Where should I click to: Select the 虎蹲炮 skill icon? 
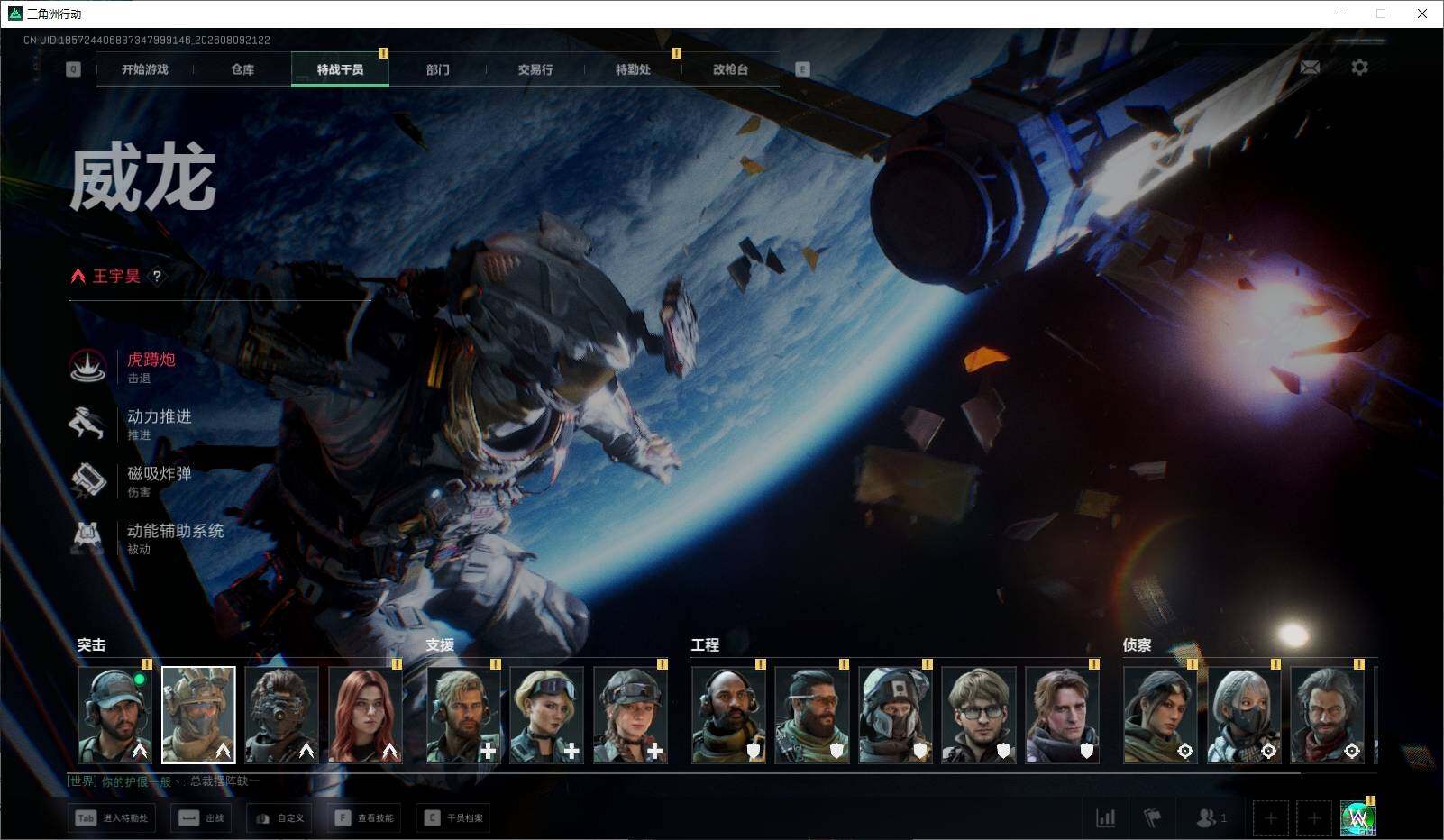[87, 366]
